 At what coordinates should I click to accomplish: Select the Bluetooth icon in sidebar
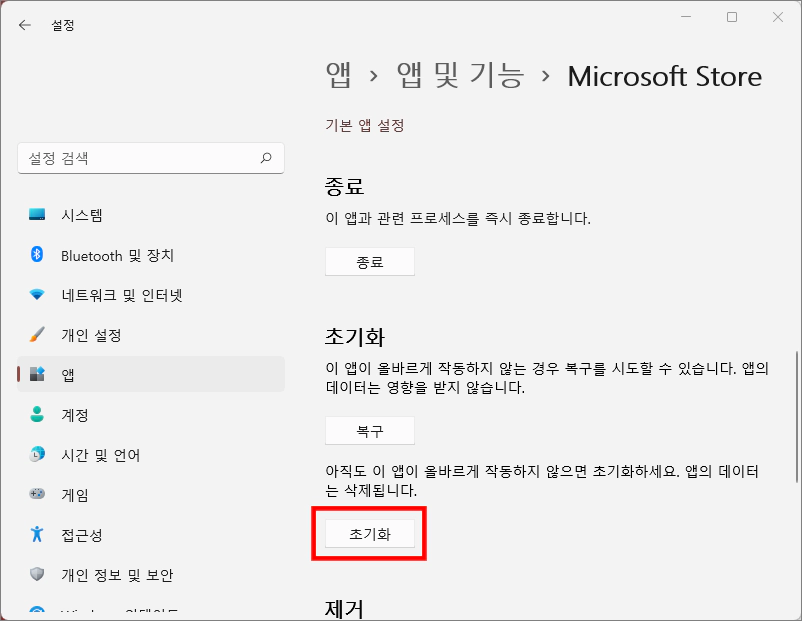[37, 254]
